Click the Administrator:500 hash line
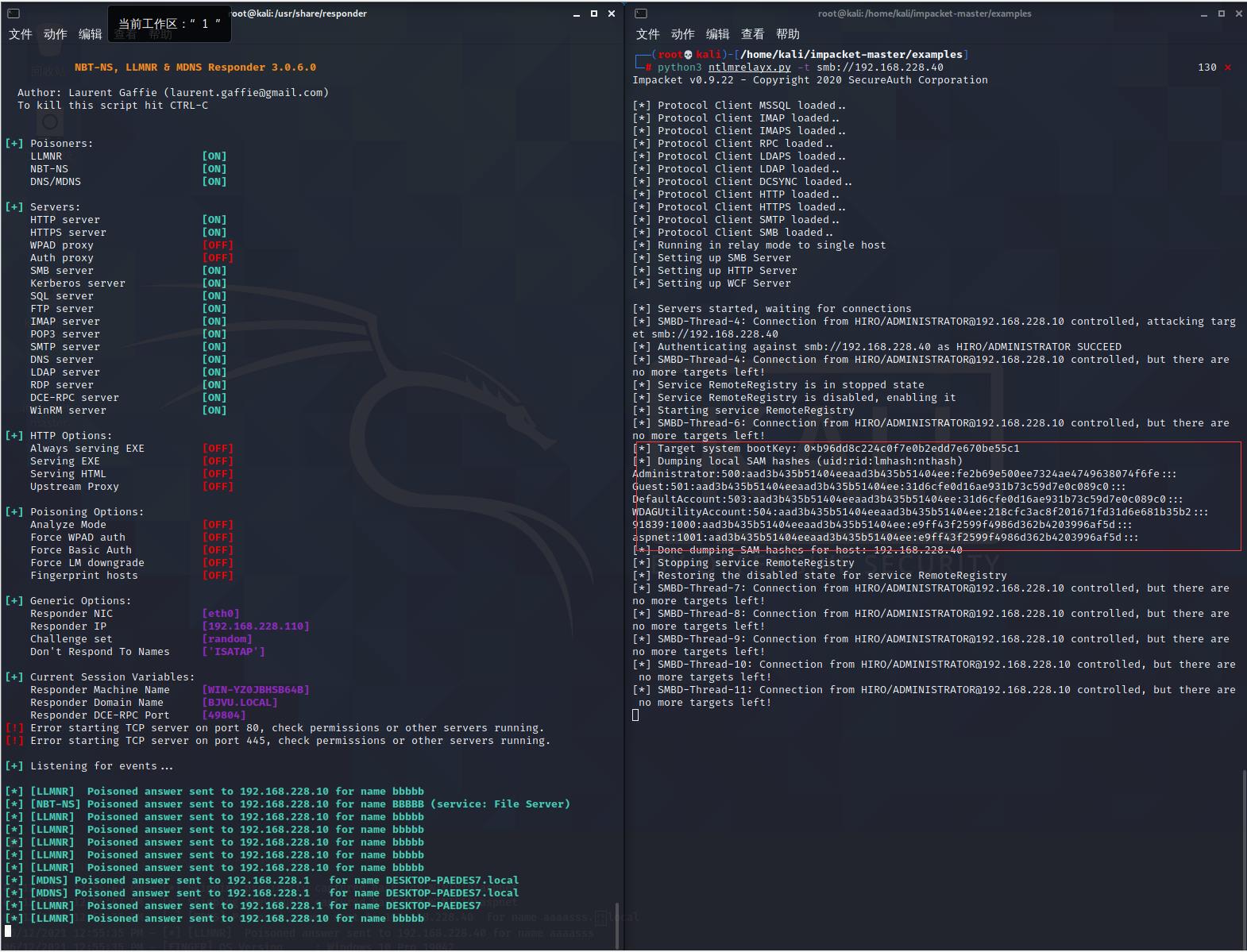Viewport: 1247px width, 952px height. [905, 474]
